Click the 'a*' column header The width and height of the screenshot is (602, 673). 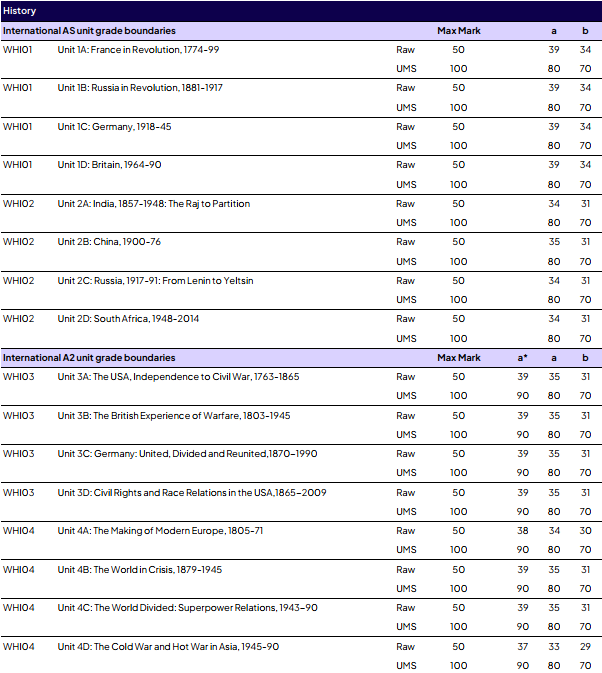pyautogui.click(x=522, y=358)
